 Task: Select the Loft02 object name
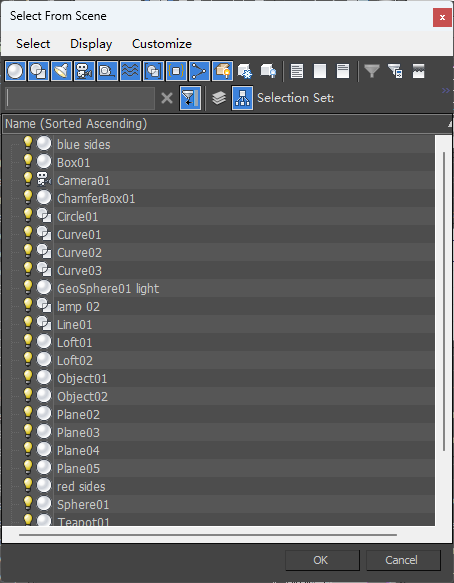(75, 361)
